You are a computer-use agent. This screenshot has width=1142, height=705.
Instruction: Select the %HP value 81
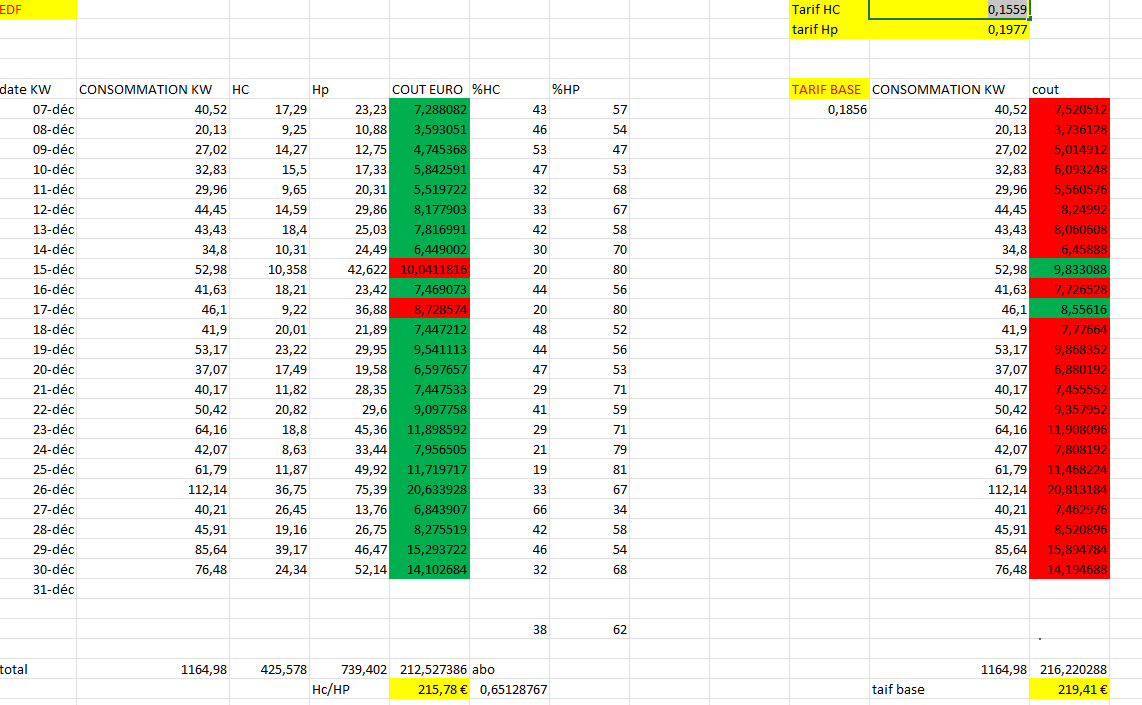point(589,470)
